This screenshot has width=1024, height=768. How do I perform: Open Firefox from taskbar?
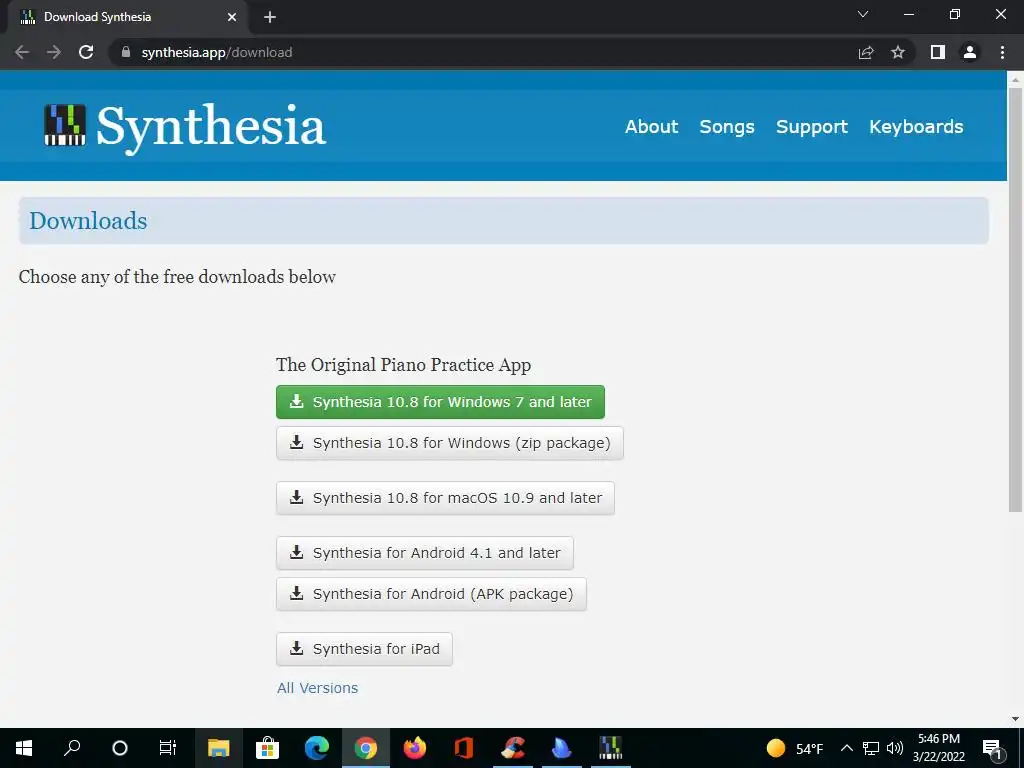(415, 748)
